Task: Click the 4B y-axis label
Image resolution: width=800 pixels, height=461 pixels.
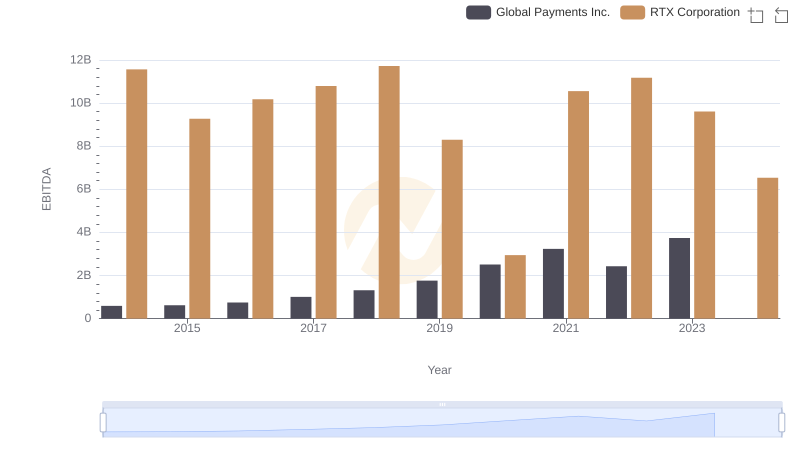Action: (x=84, y=232)
